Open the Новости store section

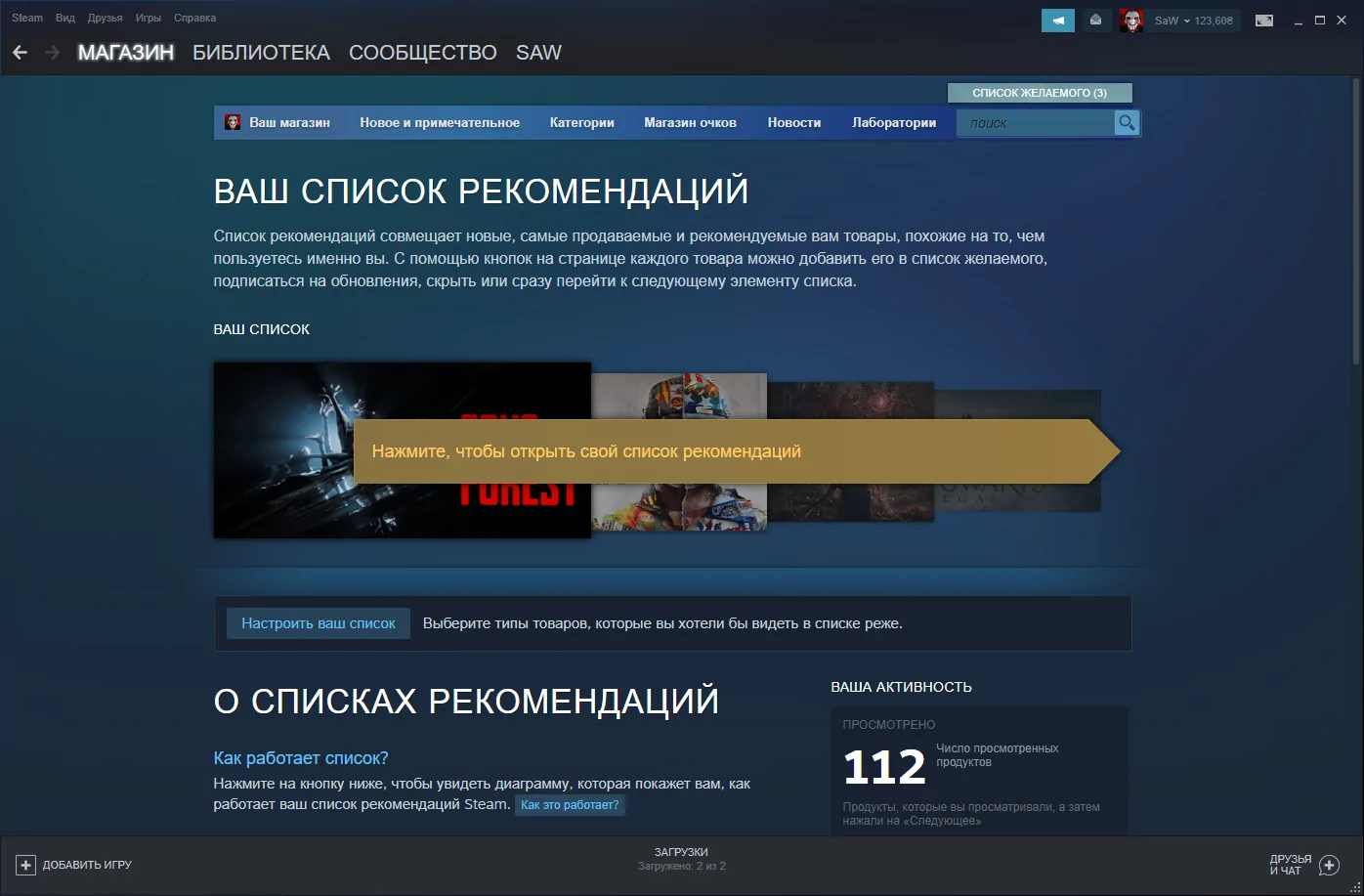click(x=794, y=122)
